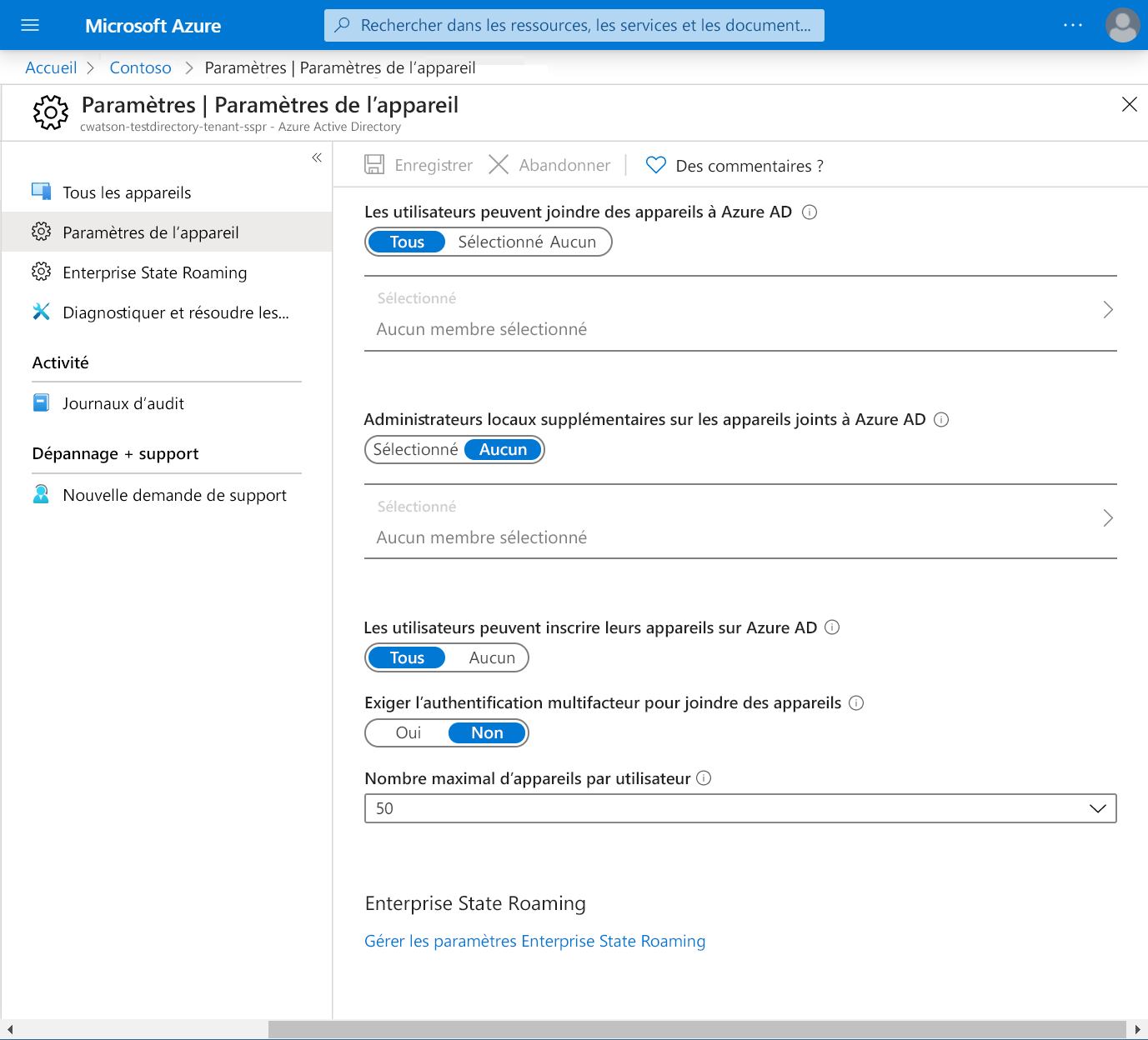Select Aucun for joining devices to Azure AD
The height and width of the screenshot is (1040, 1148).
(574, 242)
